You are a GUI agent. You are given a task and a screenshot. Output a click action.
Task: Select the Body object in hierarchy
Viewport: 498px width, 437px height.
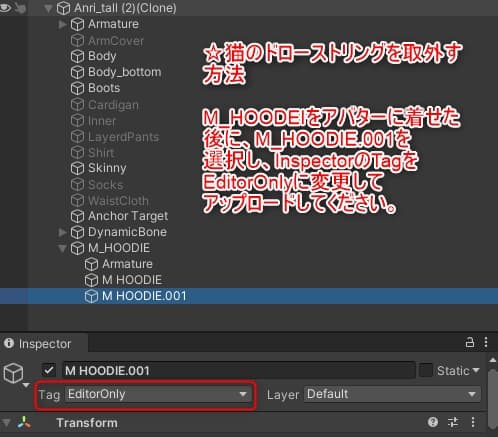[x=102, y=56]
